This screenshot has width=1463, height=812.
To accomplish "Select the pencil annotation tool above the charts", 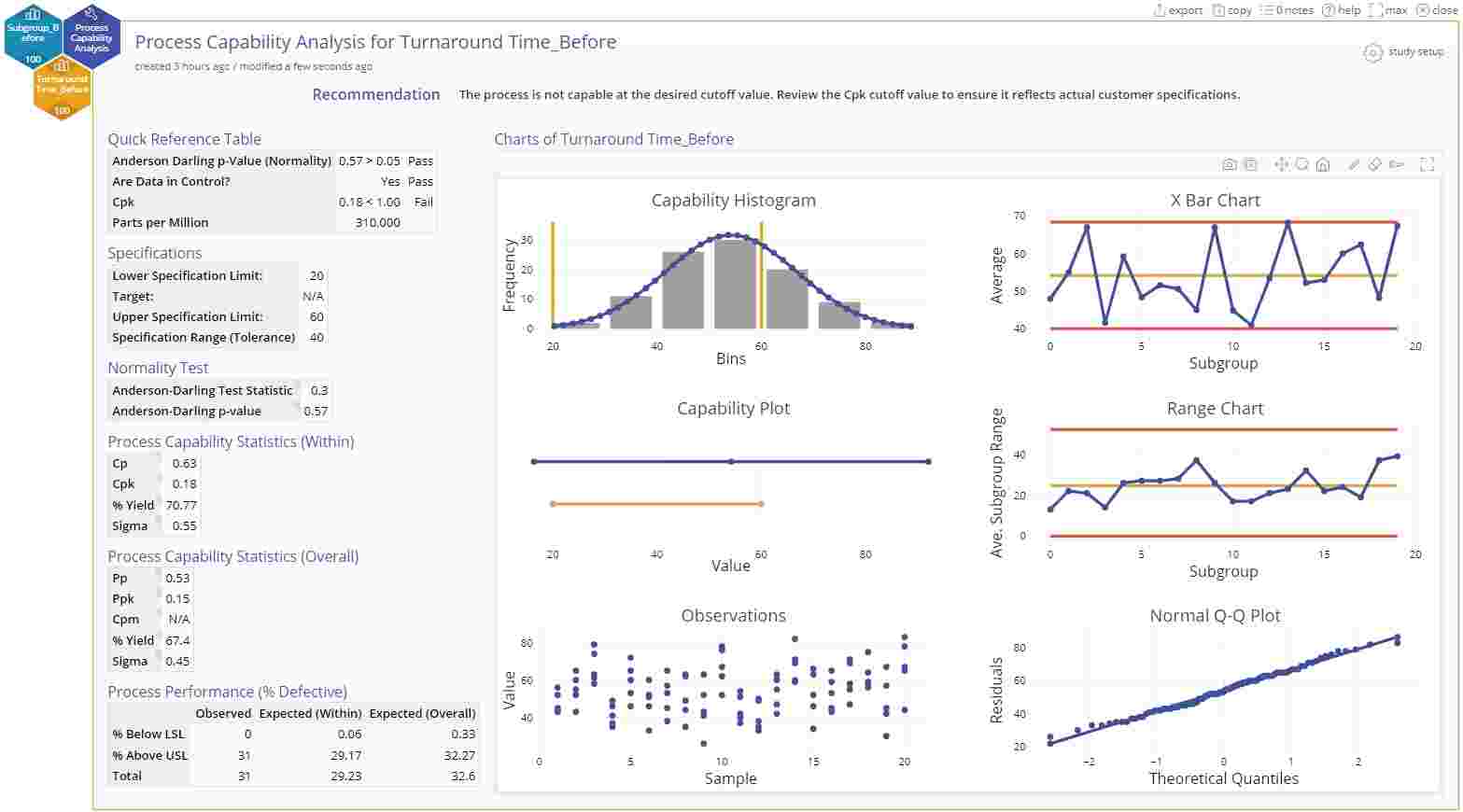I will pos(1353,164).
